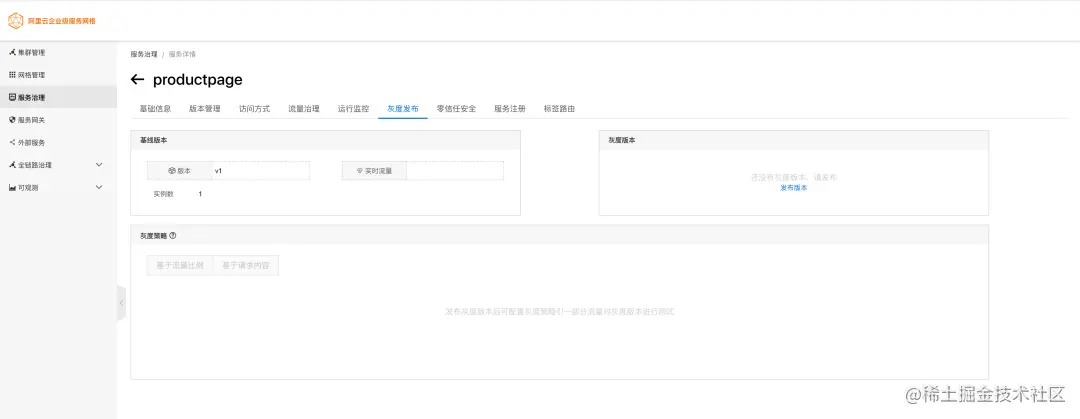Click the v1 version value
Image resolution: width=1080 pixels, height=419 pixels.
coord(218,170)
